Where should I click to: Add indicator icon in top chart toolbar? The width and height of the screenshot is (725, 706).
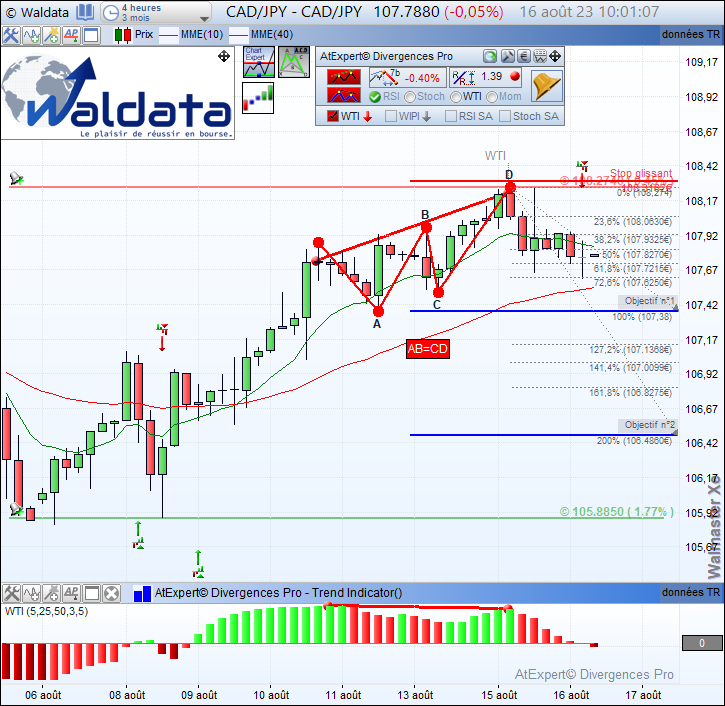(31, 35)
